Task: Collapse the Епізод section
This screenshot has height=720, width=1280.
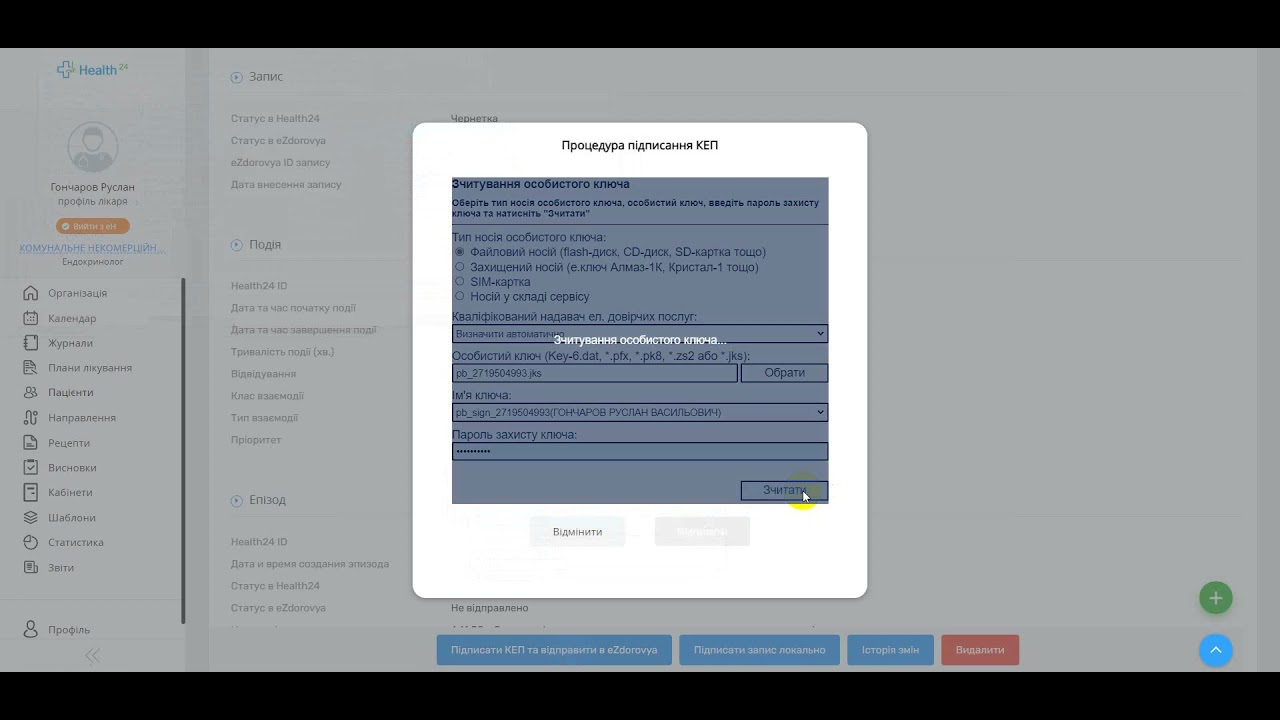Action: (237, 500)
